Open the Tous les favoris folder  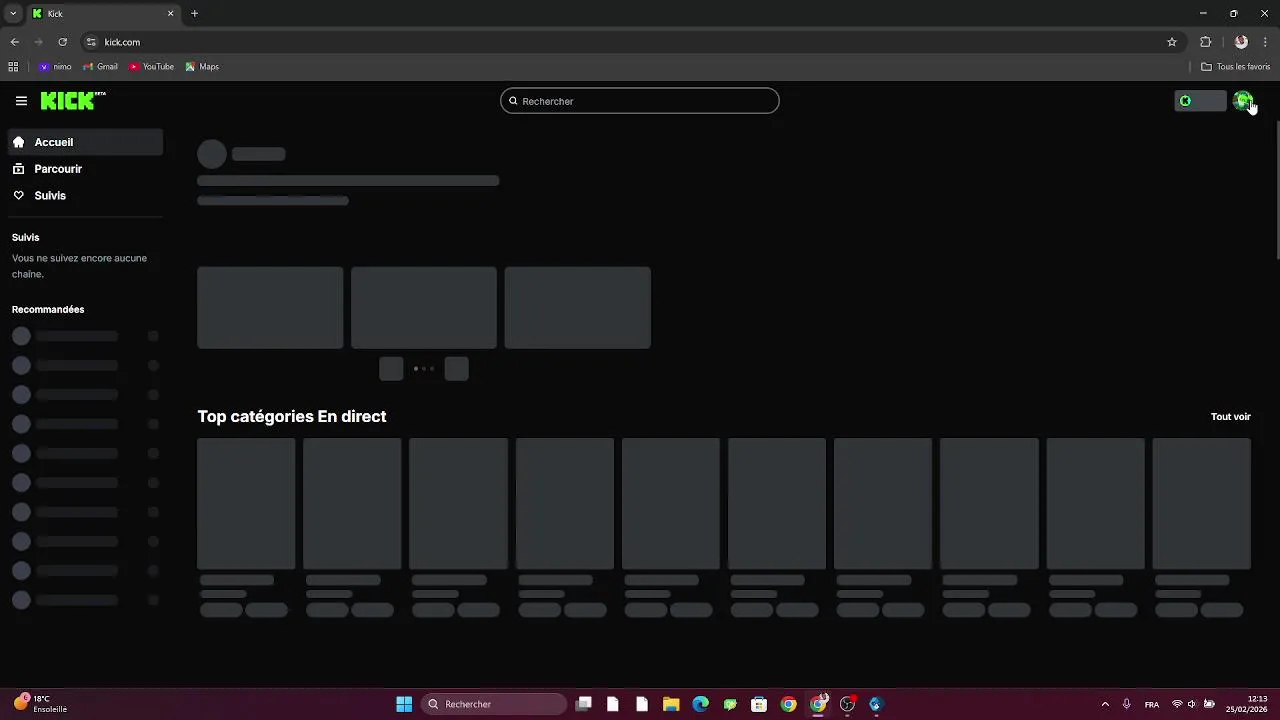click(x=1236, y=67)
